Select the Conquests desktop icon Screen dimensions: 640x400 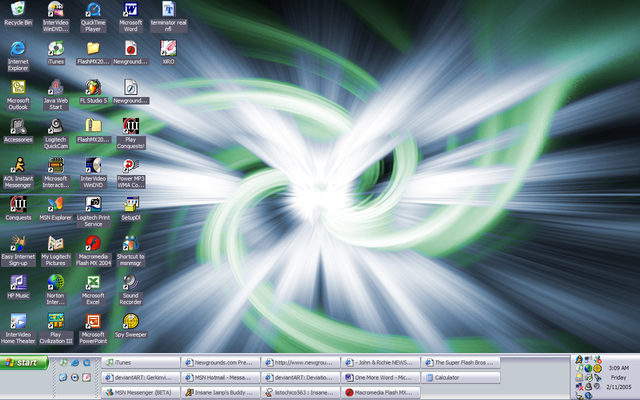(18, 209)
